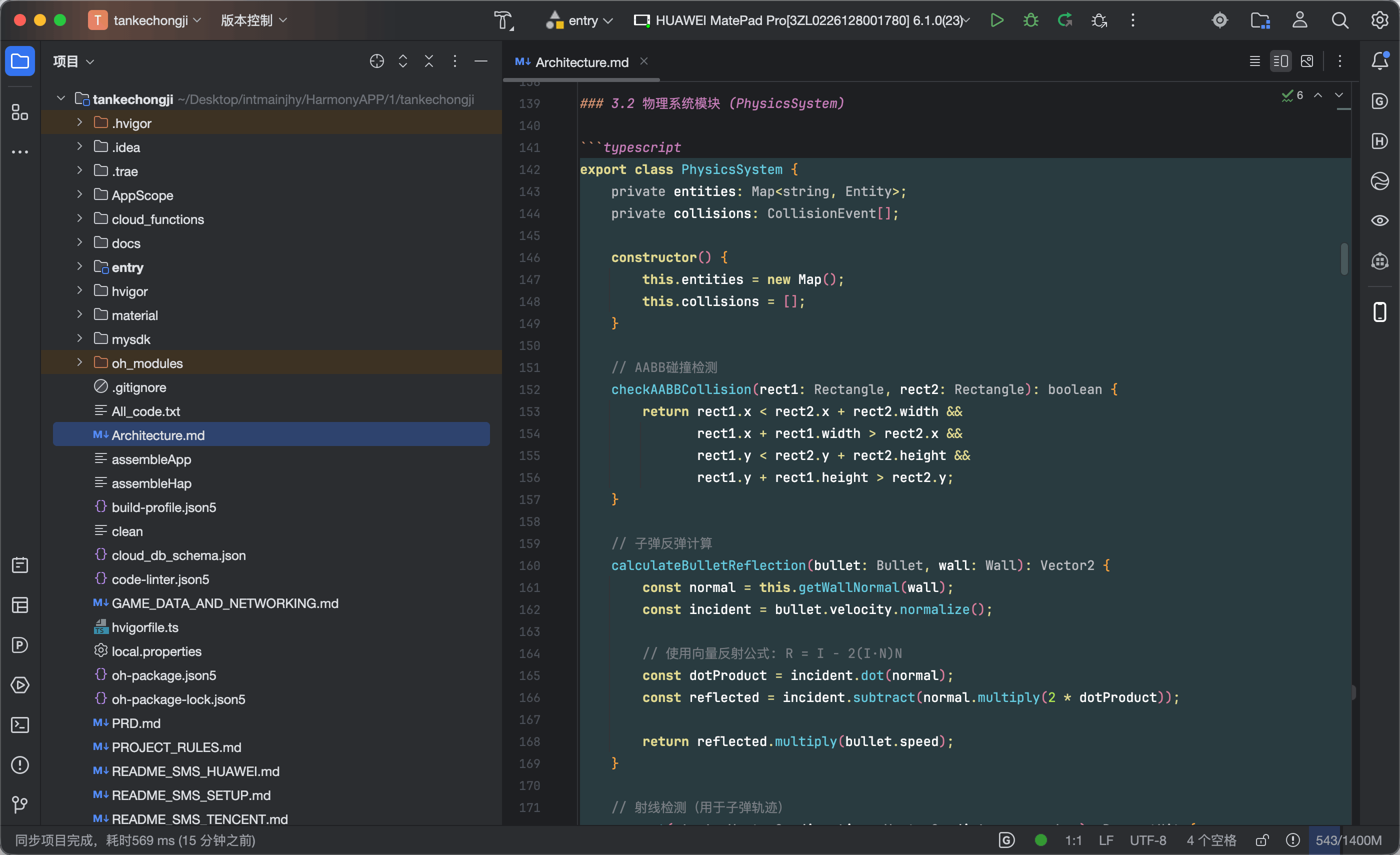Open the Previewer eye tool window
The width and height of the screenshot is (1400, 855).
click(x=1379, y=220)
